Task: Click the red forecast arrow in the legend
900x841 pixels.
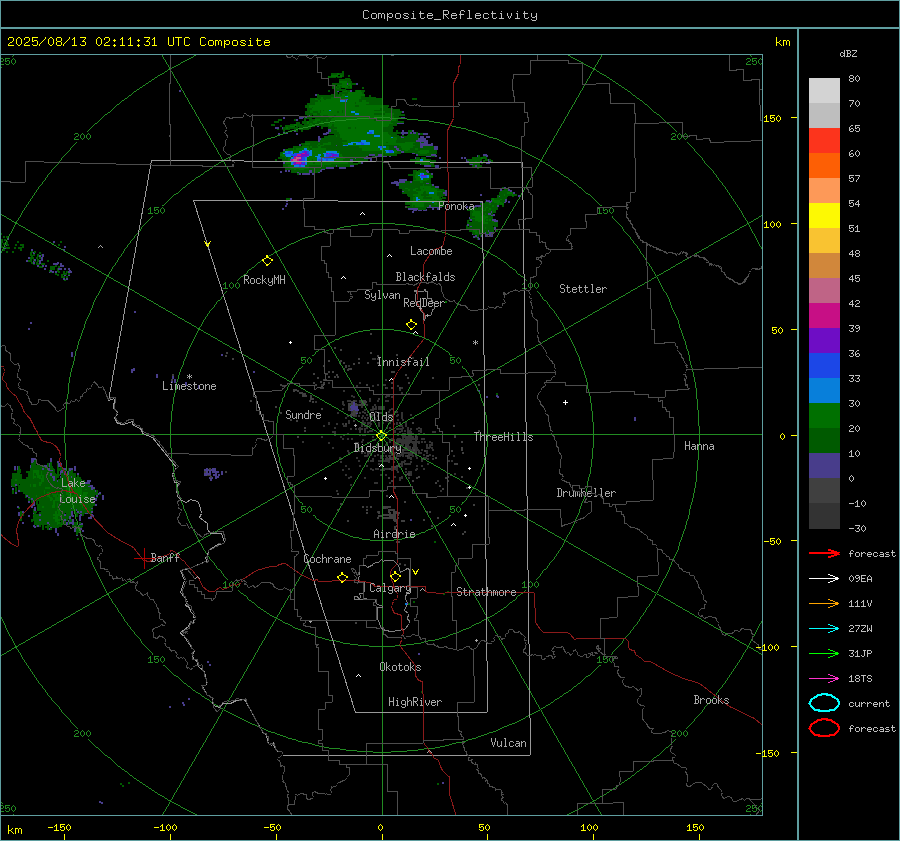Action: coord(824,553)
